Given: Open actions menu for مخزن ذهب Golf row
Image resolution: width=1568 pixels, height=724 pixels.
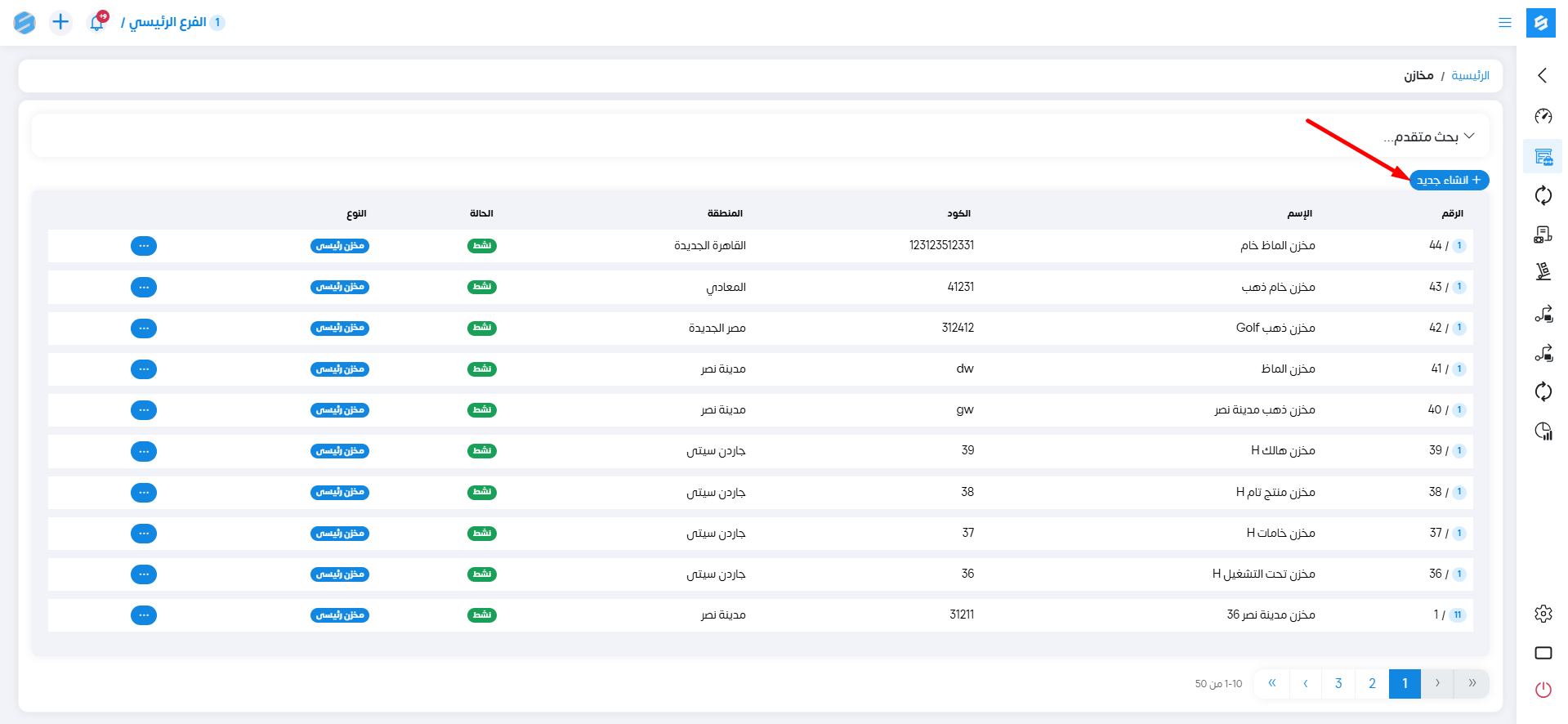Looking at the screenshot, I should coord(144,328).
